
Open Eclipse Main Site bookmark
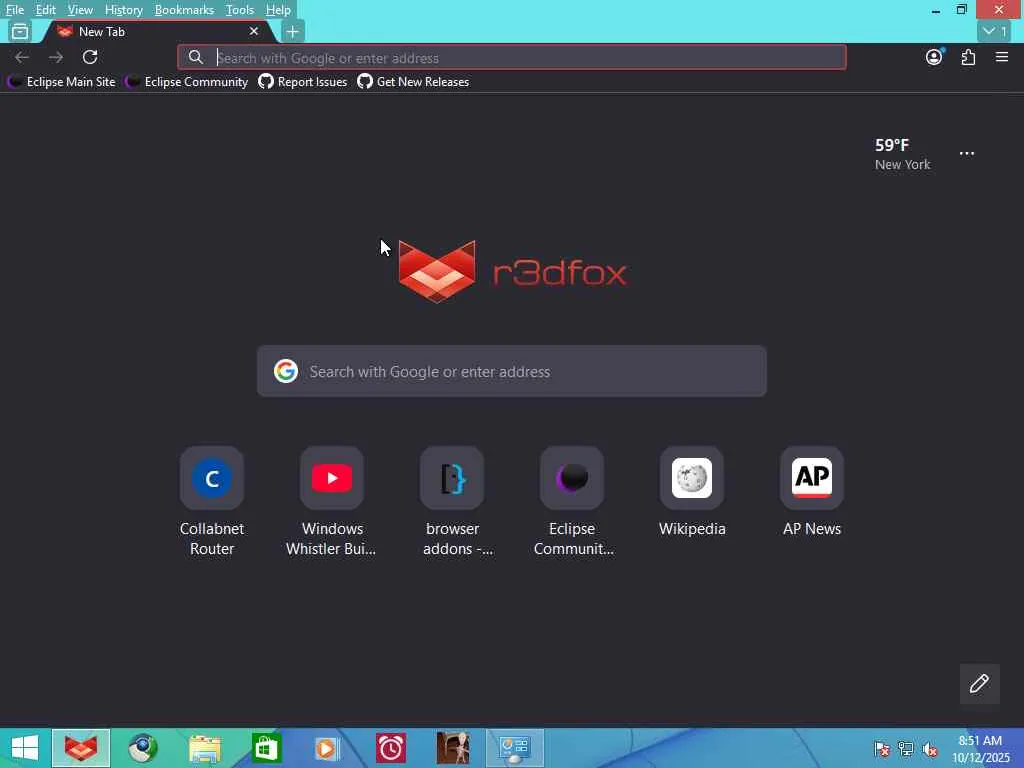point(61,82)
